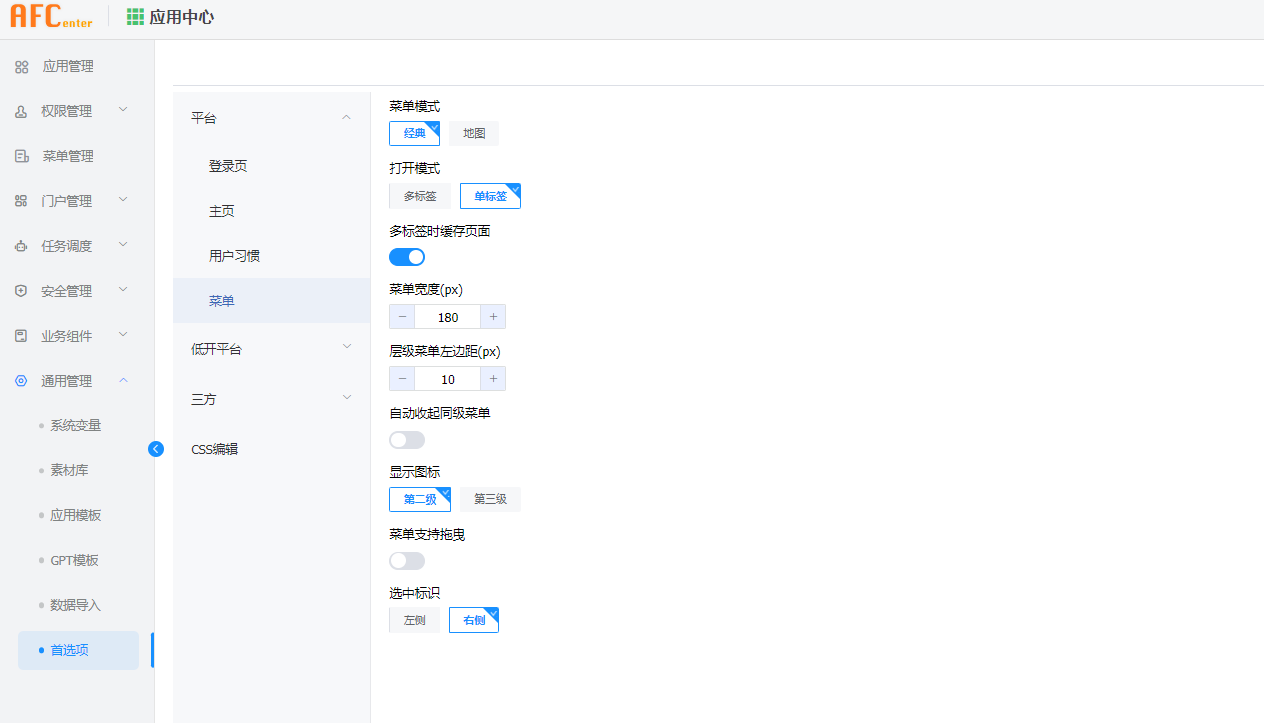Screen dimensions: 1264x723
Task: Open the CSS编辑 settings item
Action: tap(215, 449)
